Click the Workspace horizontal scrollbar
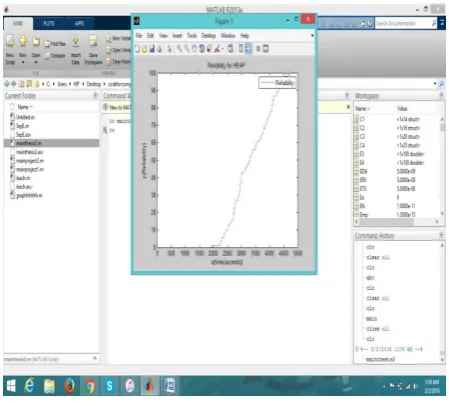449x414 pixels. (x=397, y=222)
